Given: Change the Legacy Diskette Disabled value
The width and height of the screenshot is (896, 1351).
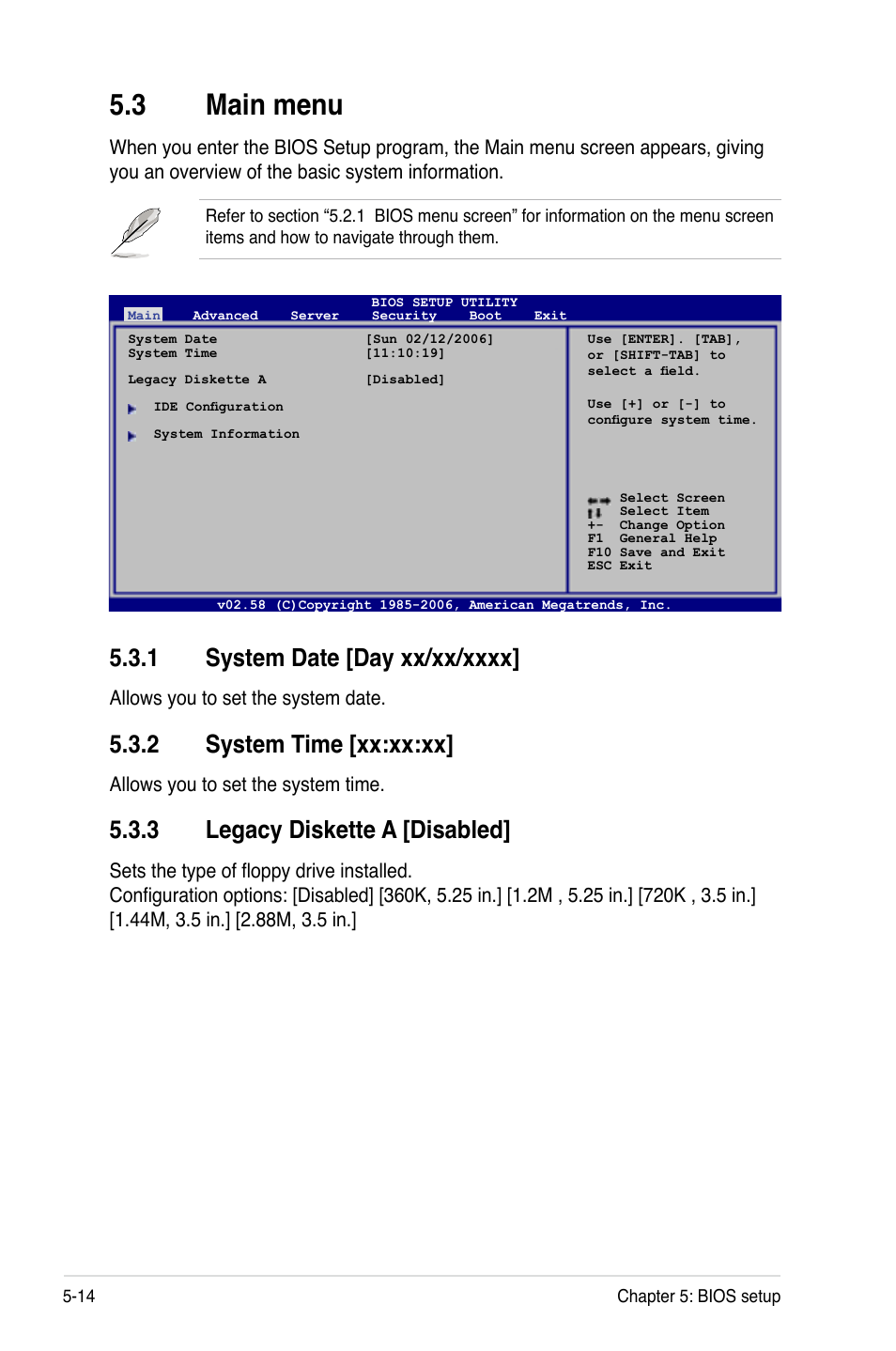Looking at the screenshot, I should pyautogui.click(x=405, y=380).
